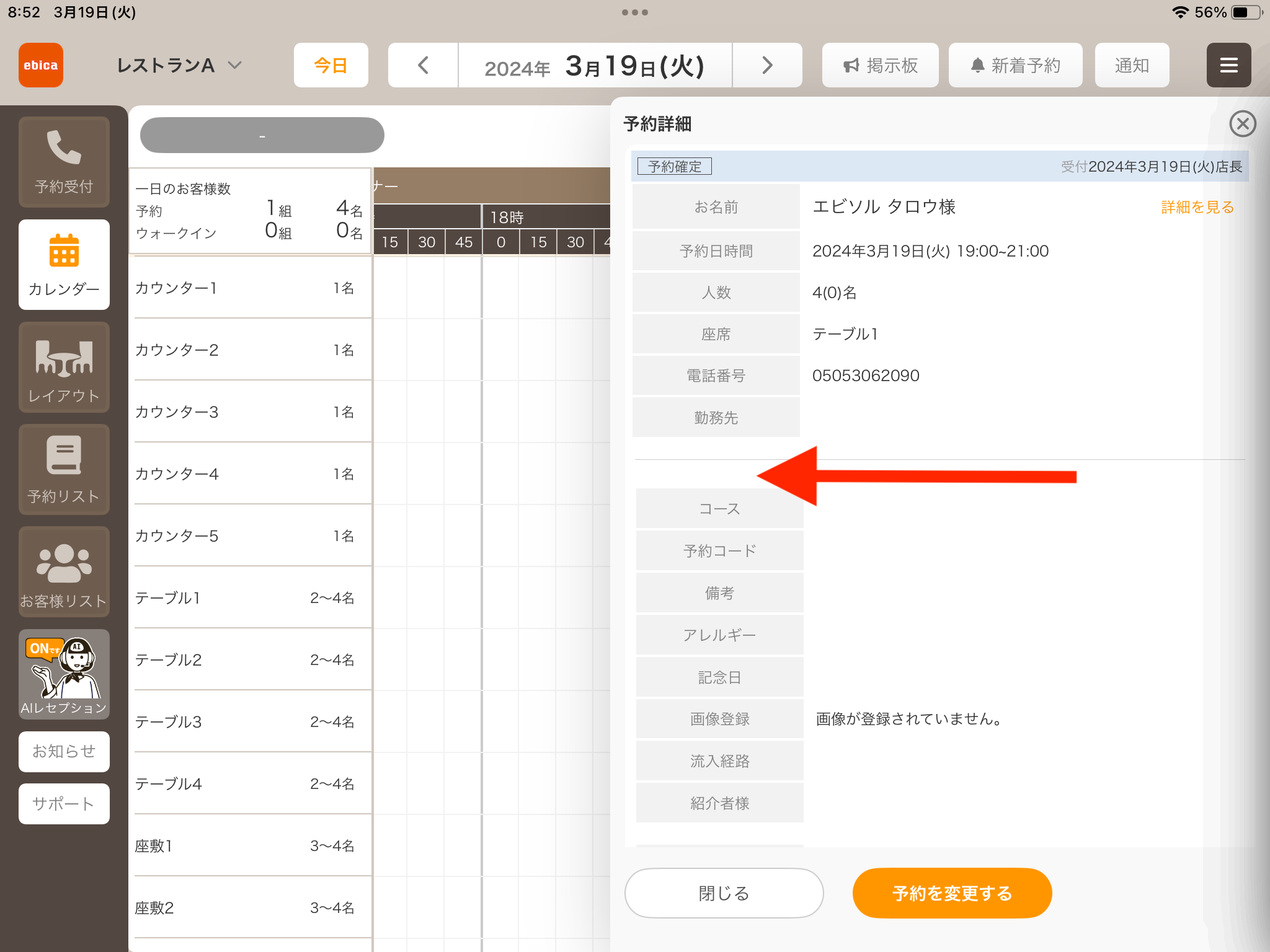Select the テーブル3 seat row
The height and width of the screenshot is (952, 1270).
point(252,721)
